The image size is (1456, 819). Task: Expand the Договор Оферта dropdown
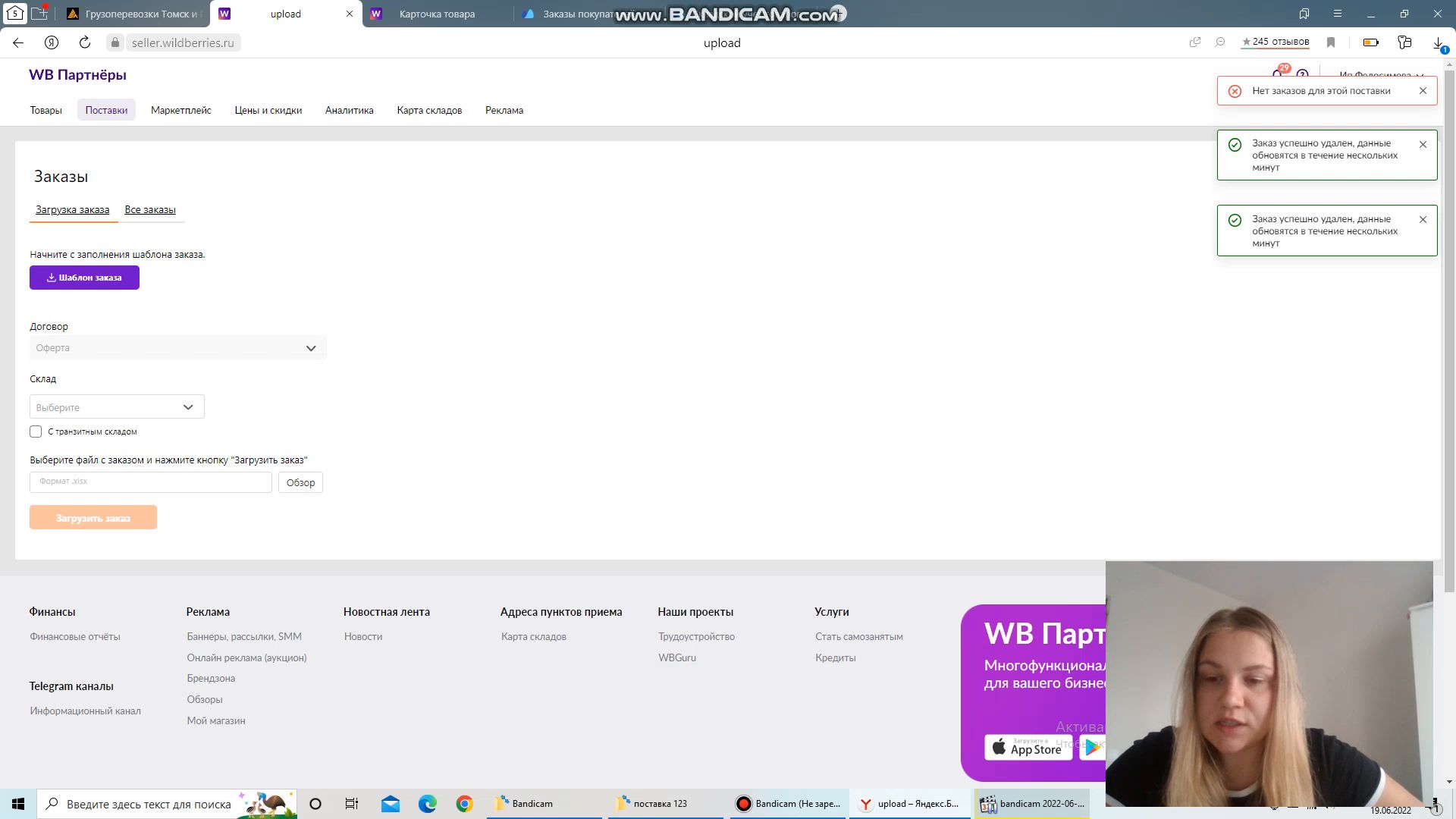[x=310, y=347]
